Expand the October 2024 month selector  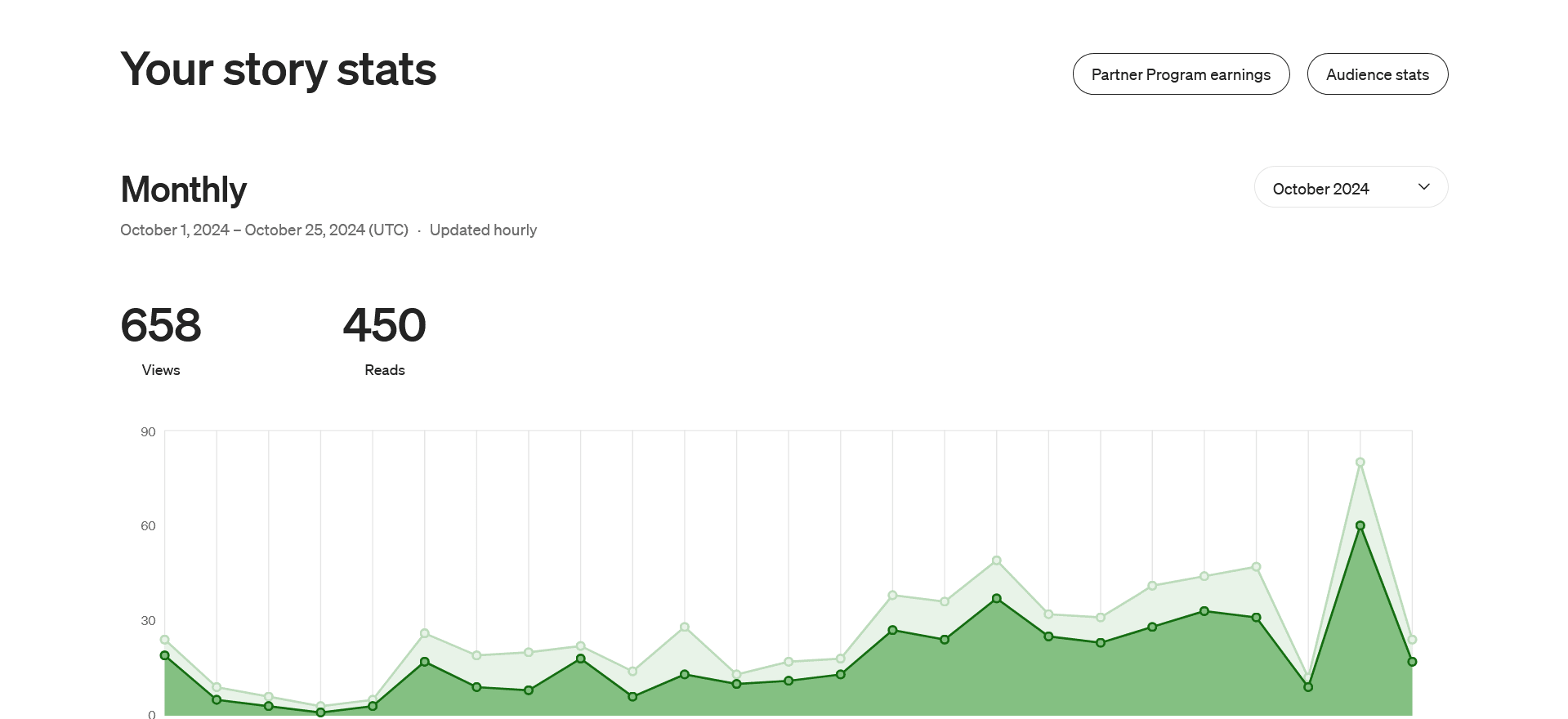pyautogui.click(x=1351, y=187)
